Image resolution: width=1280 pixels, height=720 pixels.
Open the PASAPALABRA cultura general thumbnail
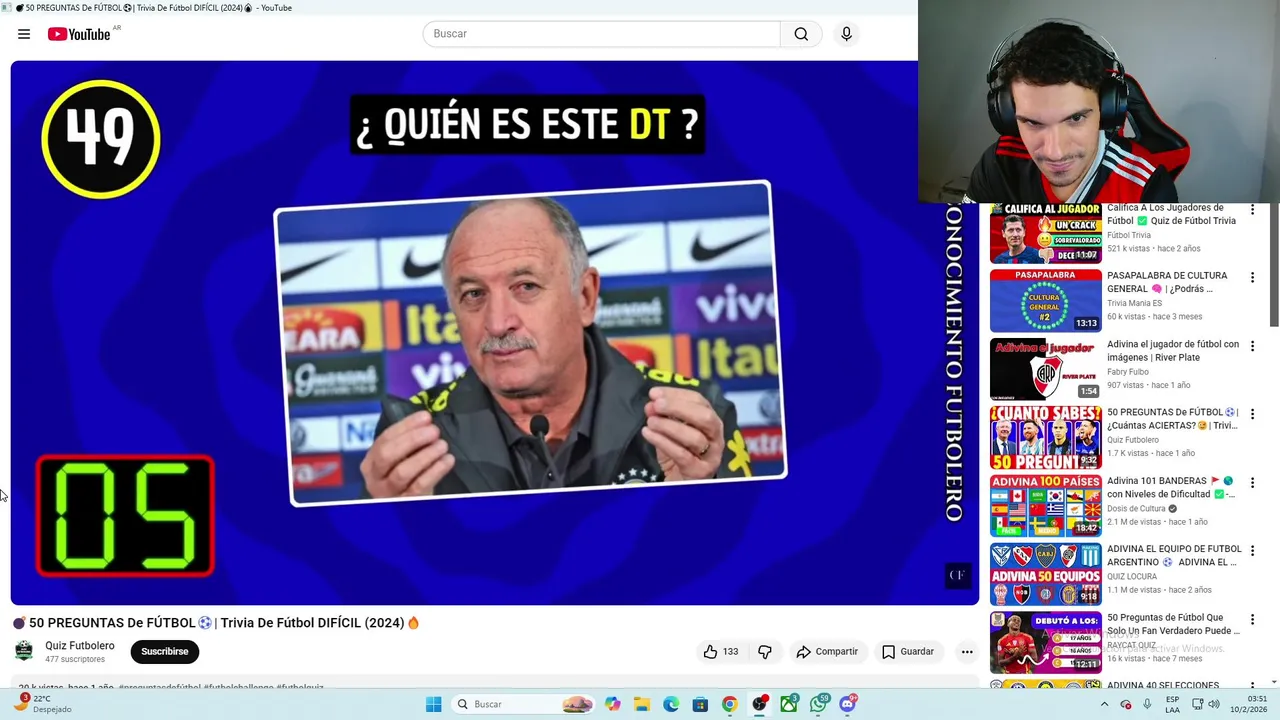pos(1045,300)
